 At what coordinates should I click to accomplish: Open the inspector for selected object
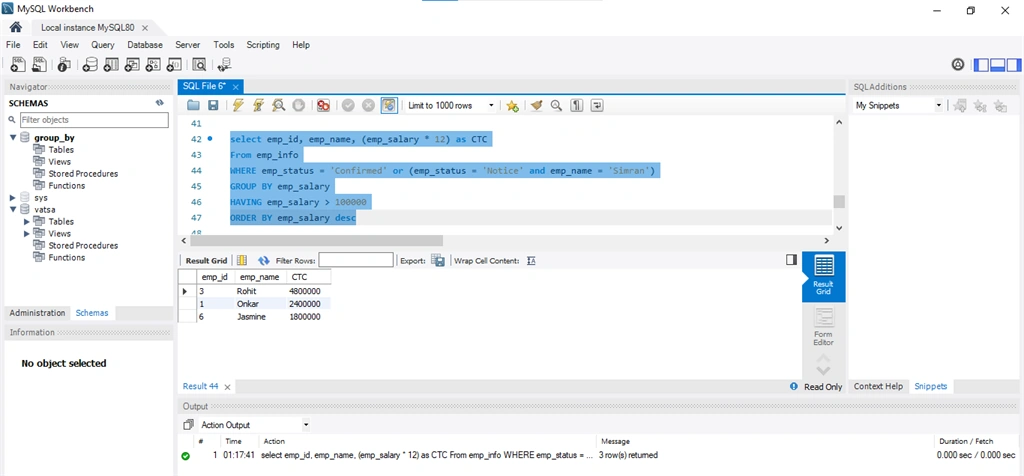pos(63,64)
